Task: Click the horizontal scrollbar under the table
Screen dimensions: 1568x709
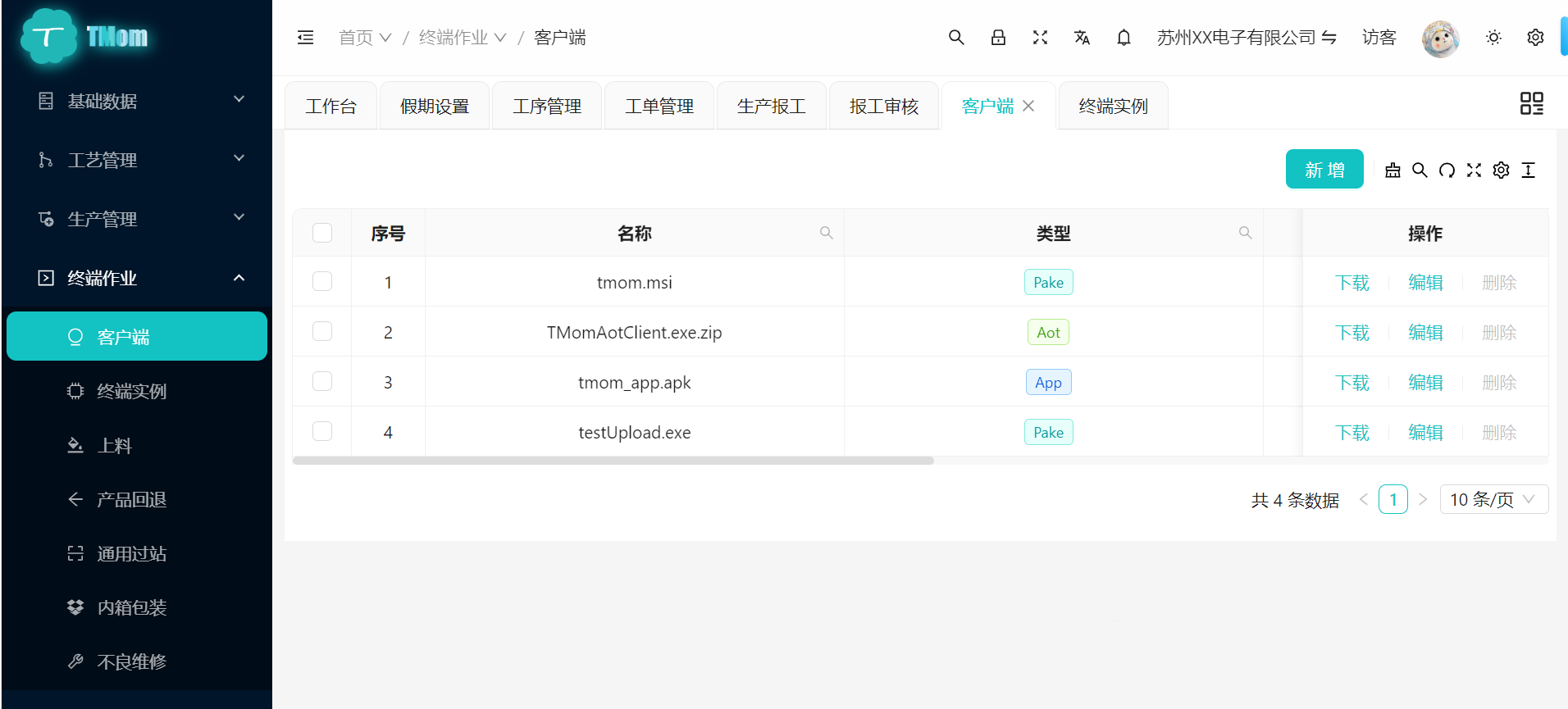Action: [613, 461]
